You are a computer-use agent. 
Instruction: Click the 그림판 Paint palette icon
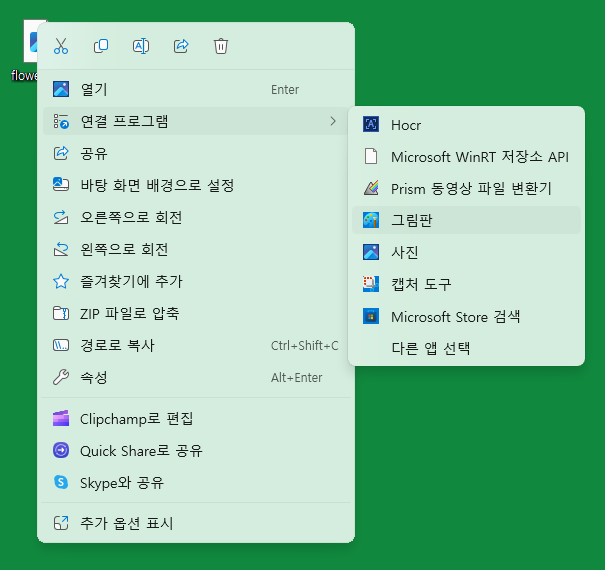[x=371, y=220]
